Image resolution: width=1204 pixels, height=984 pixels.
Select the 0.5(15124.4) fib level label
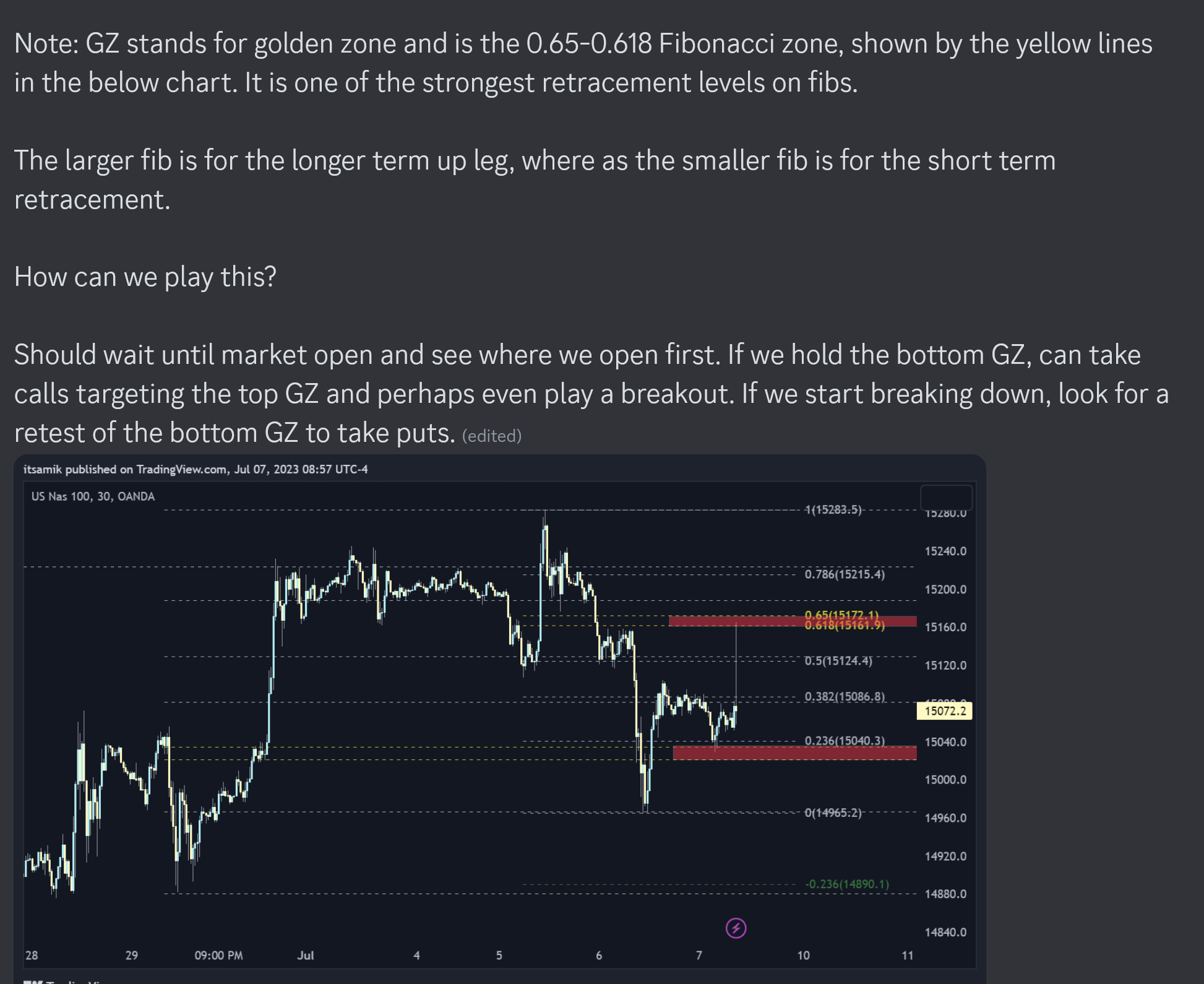[838, 661]
